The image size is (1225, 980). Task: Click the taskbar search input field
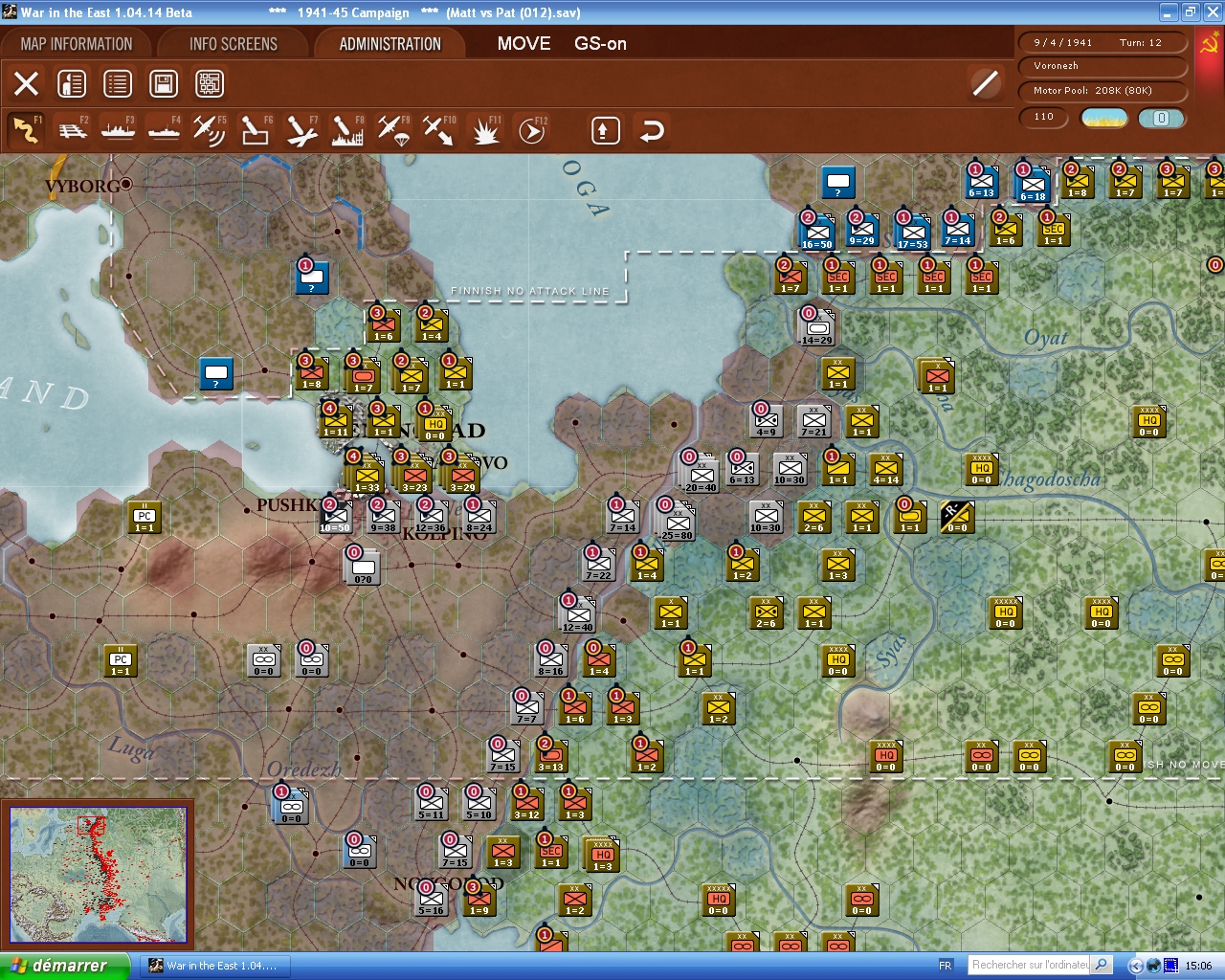1030,965
